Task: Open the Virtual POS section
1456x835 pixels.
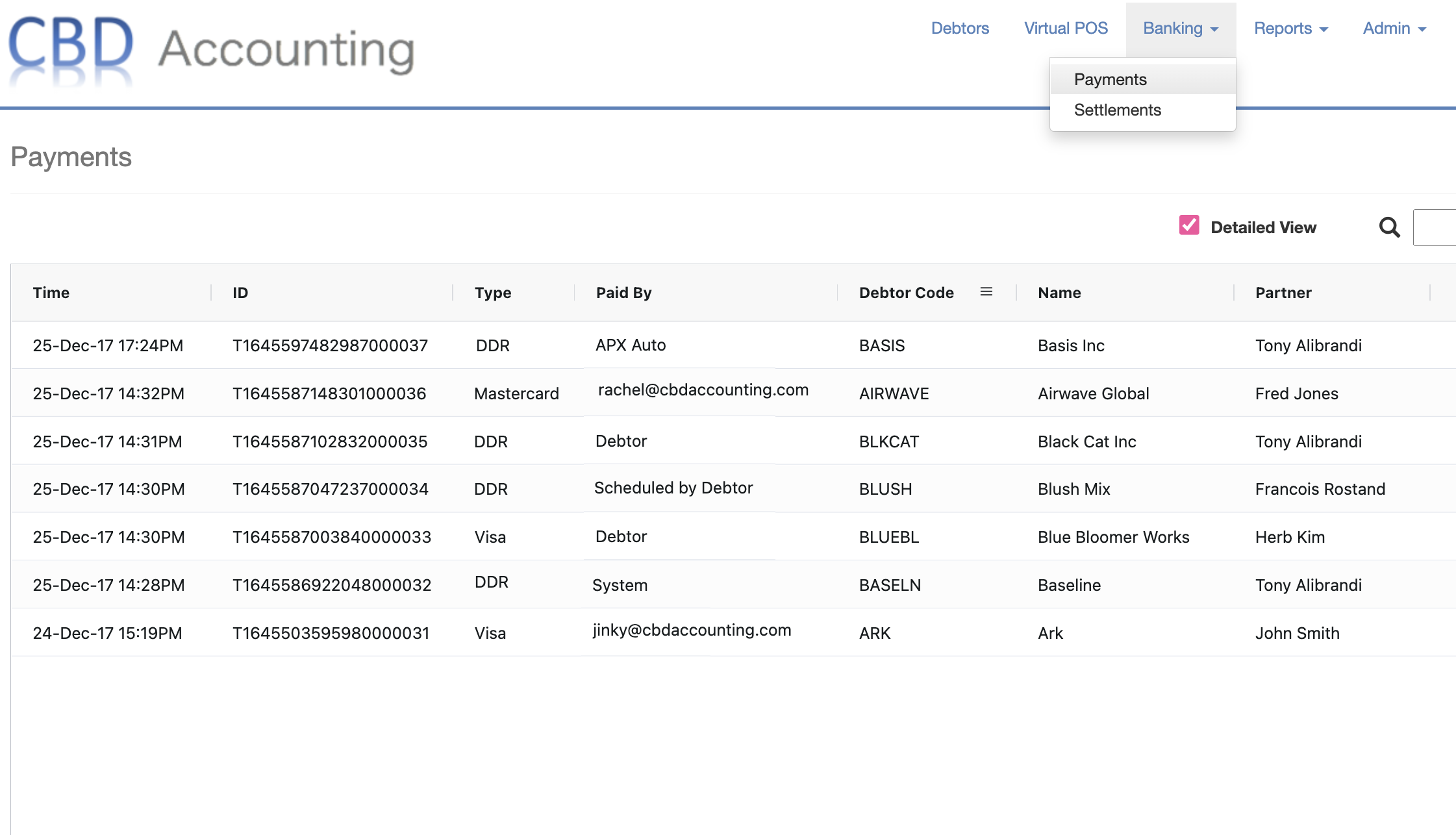Action: coord(1066,28)
